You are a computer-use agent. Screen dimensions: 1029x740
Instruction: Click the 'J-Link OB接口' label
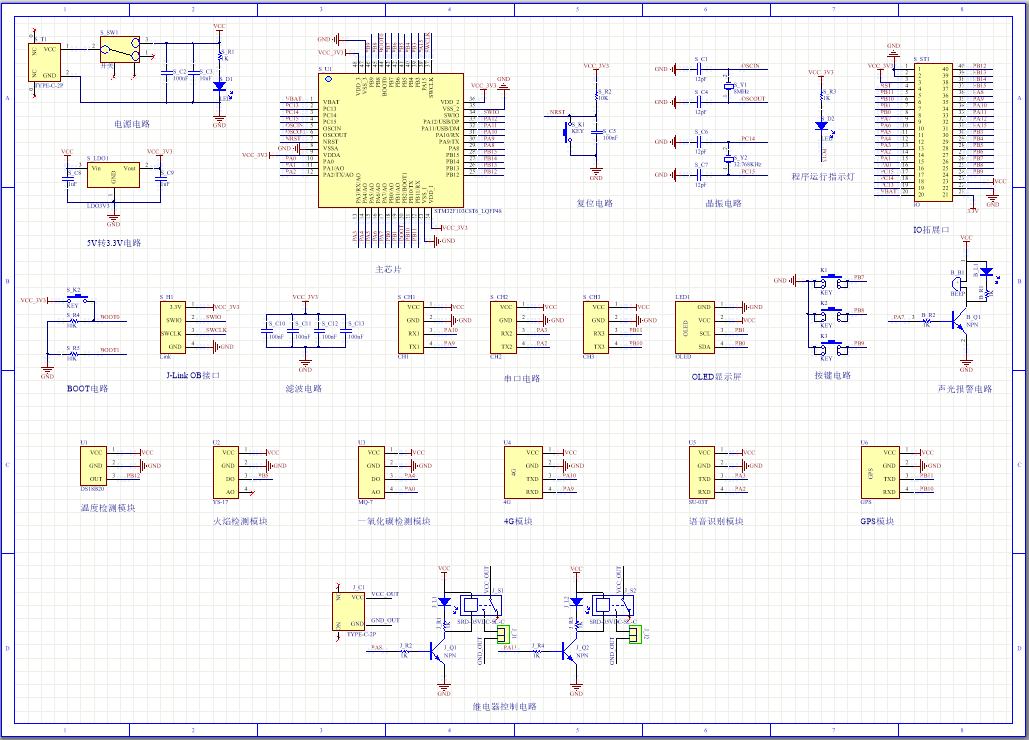[193, 375]
